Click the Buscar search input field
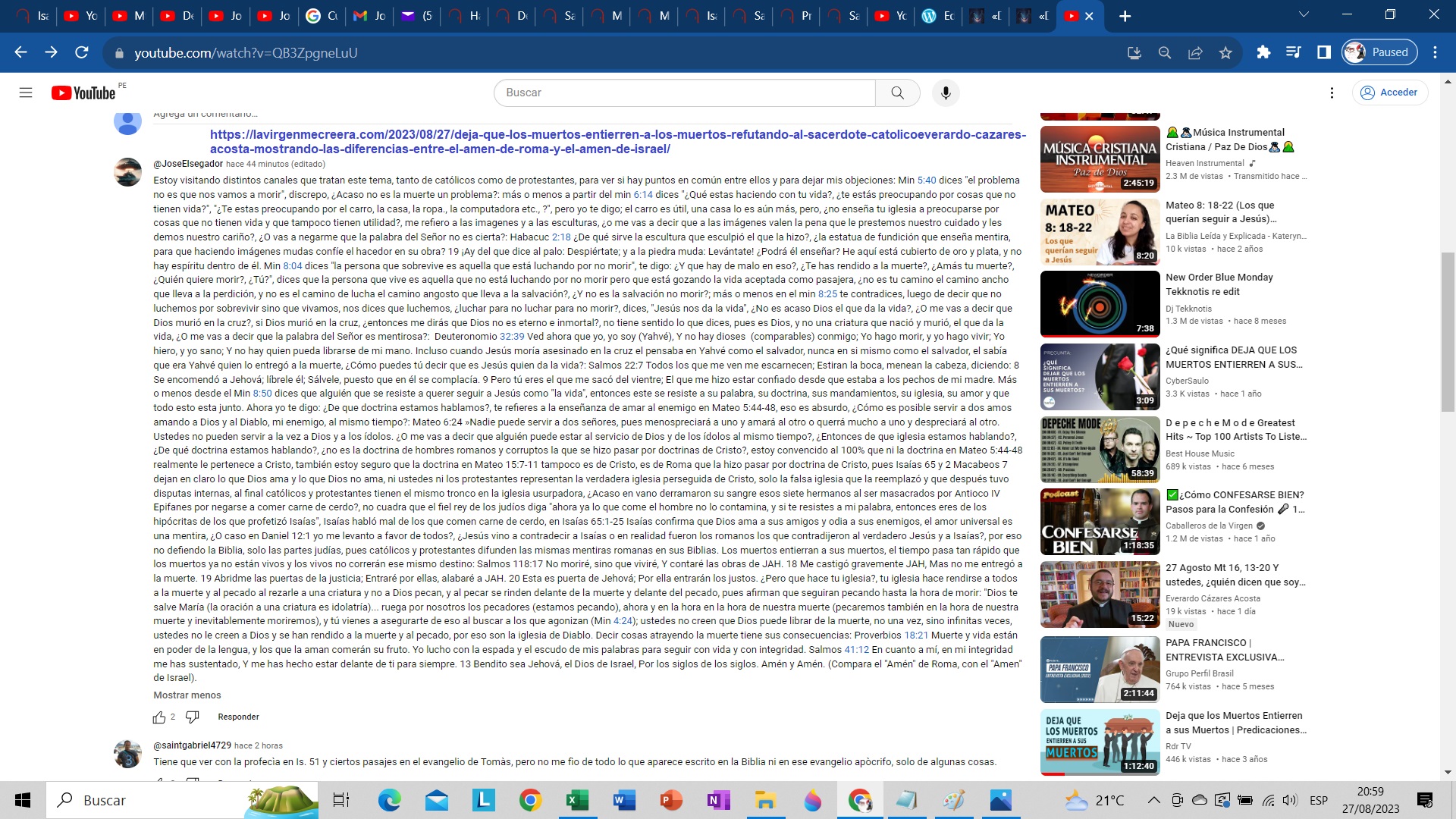 (682, 93)
